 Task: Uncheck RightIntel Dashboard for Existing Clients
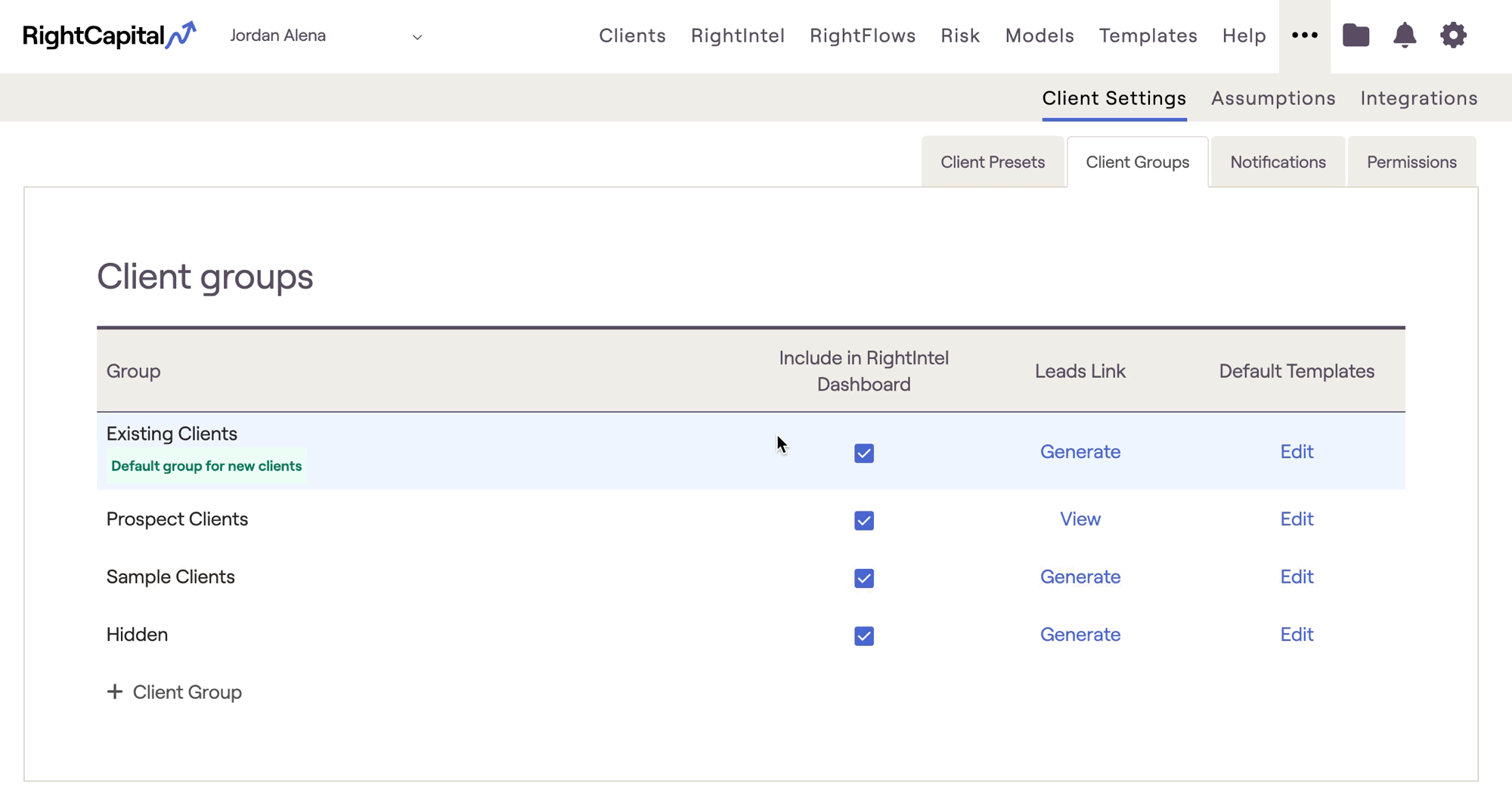click(864, 453)
